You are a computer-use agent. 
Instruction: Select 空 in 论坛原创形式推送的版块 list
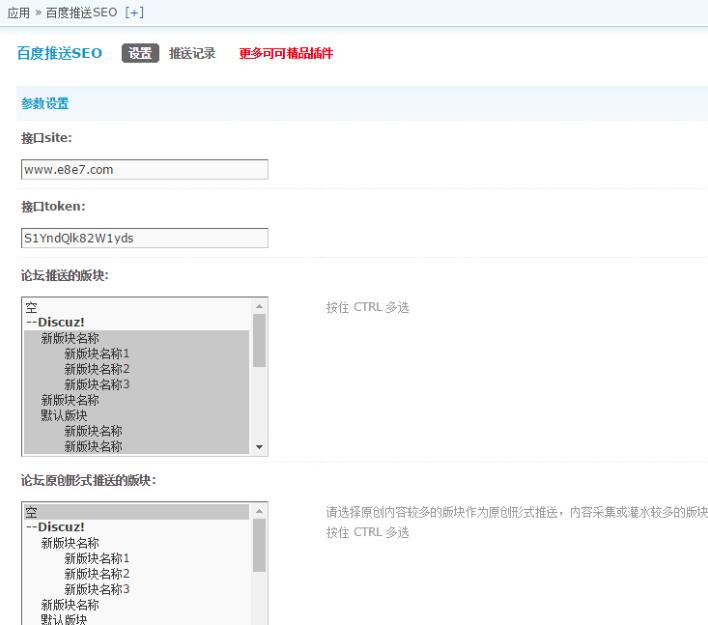click(136, 512)
